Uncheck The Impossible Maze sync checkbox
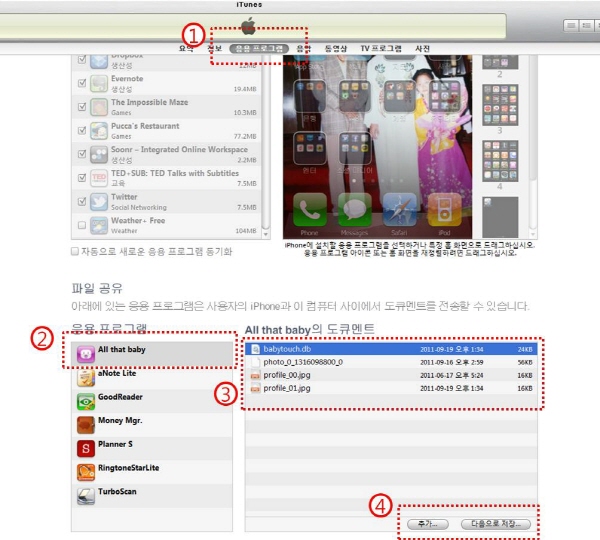The height and width of the screenshot is (540, 600). click(x=82, y=106)
